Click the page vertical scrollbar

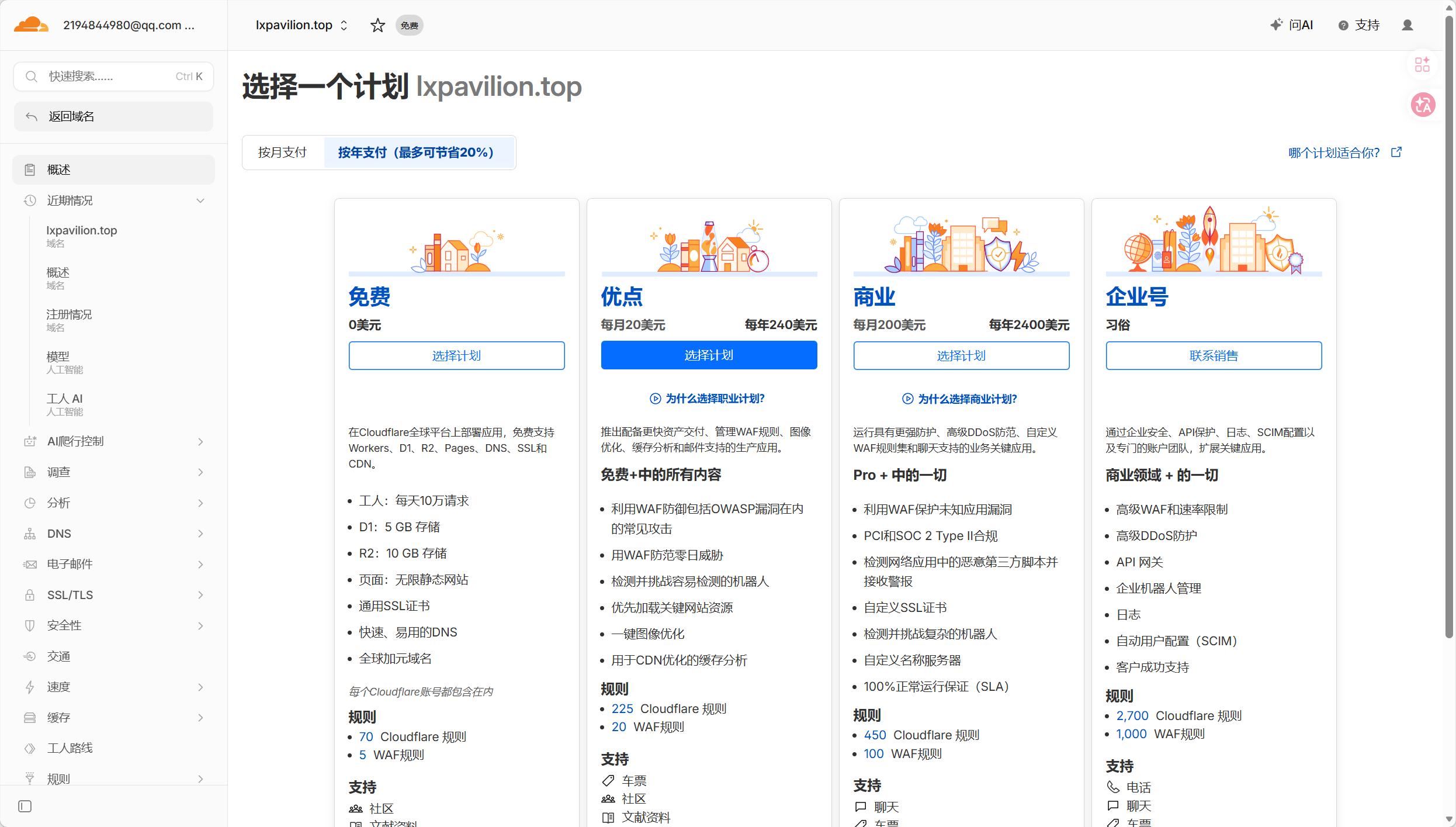1448,327
